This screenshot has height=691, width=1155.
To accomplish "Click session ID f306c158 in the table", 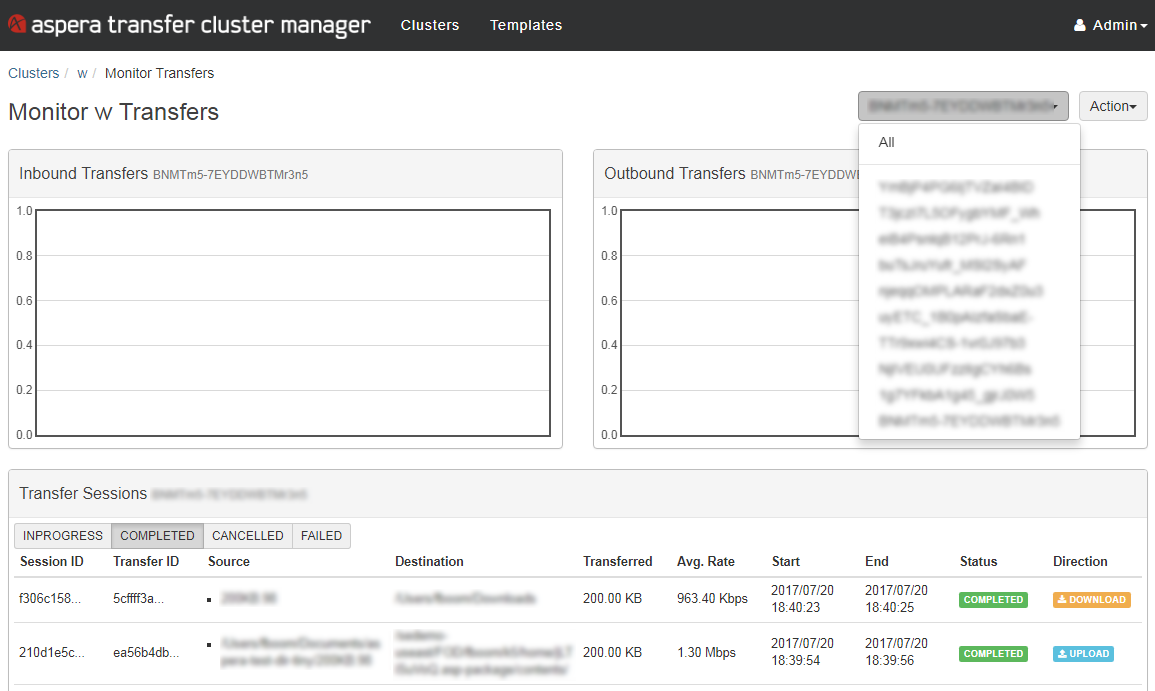I will click(51, 599).
